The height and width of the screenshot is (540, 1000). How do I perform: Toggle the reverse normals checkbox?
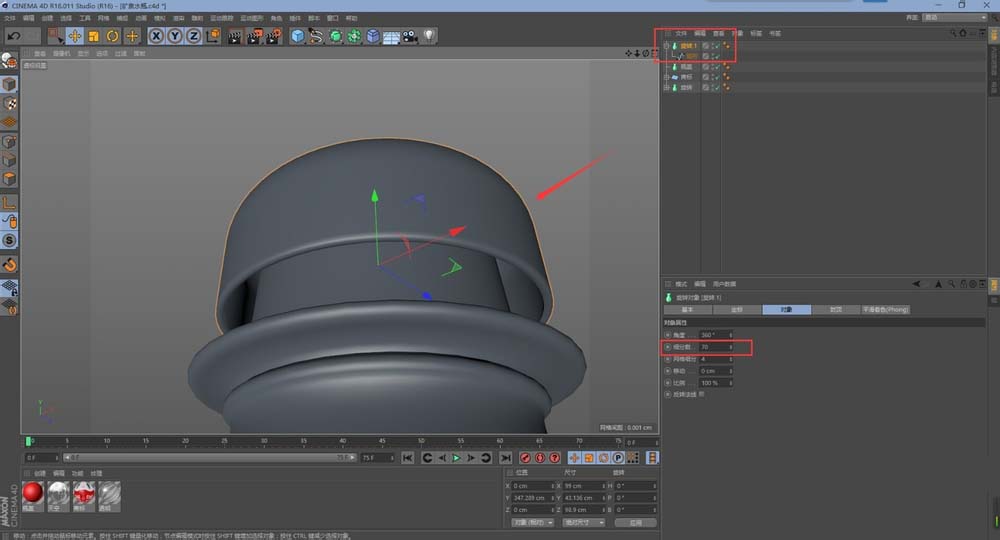click(701, 394)
